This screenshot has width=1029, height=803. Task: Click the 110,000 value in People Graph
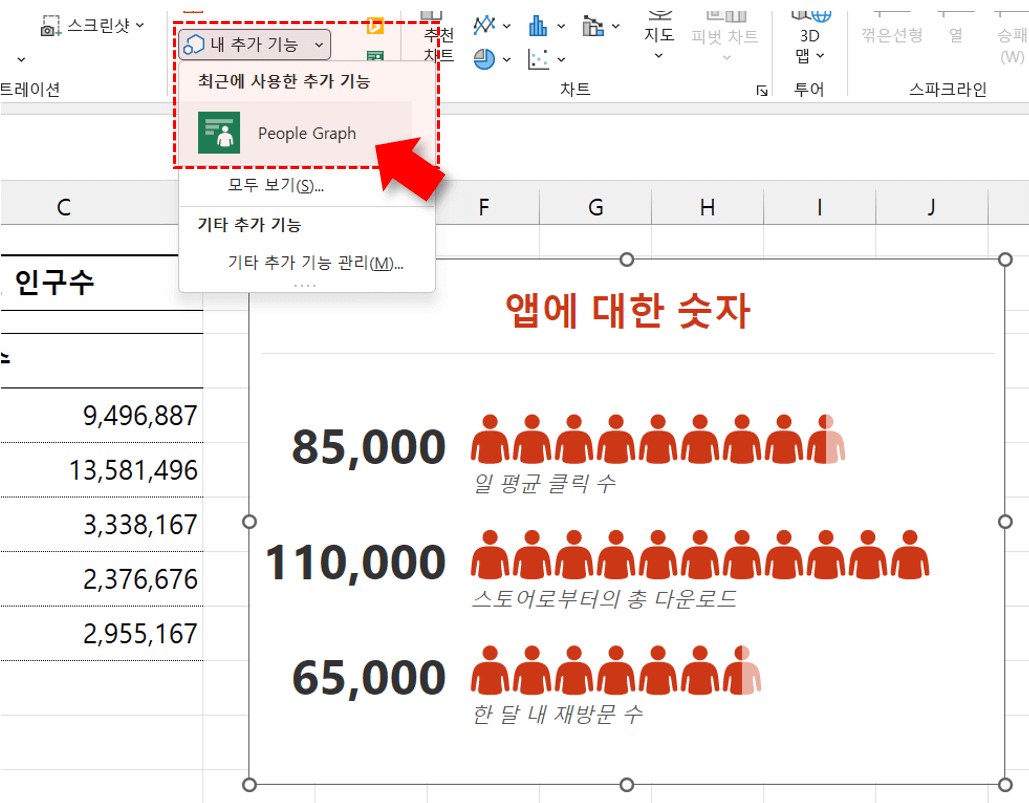[x=355, y=563]
